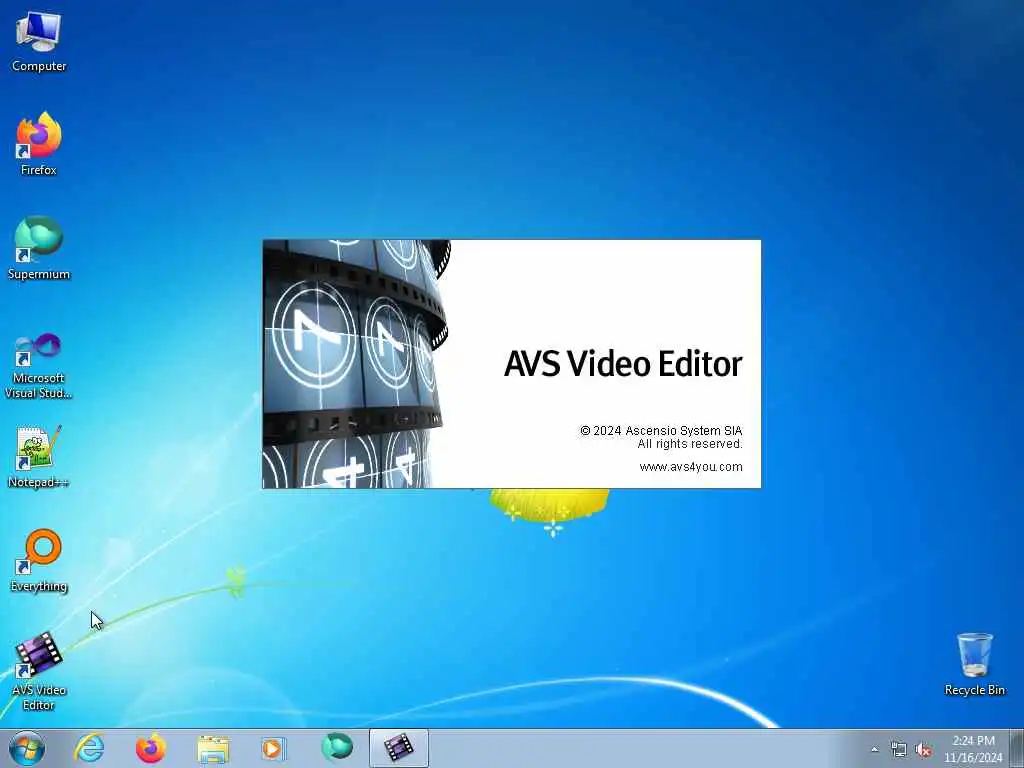The width and height of the screenshot is (1024, 768).
Task: Select the Computer desktop icon
Action: [39, 40]
